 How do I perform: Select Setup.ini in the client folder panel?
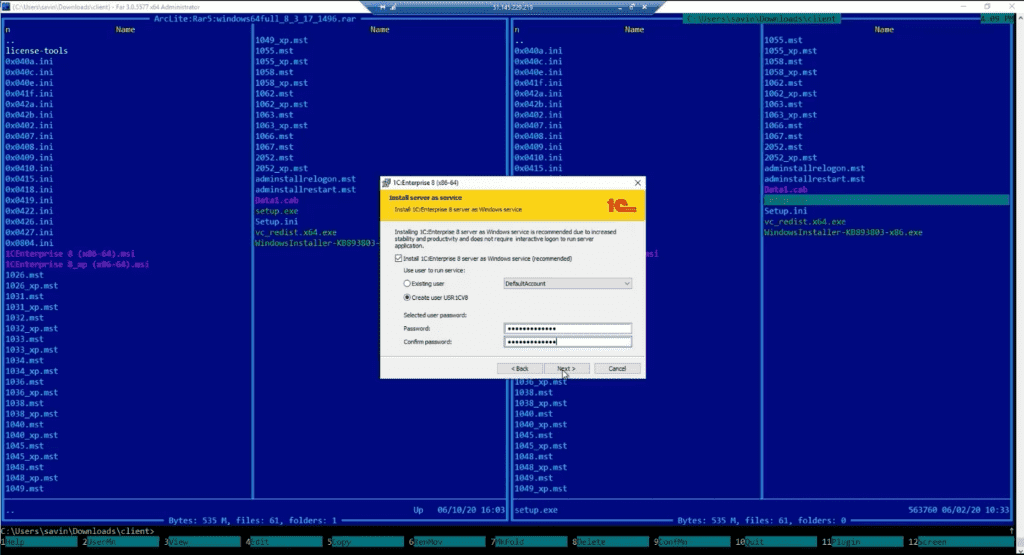pyautogui.click(x=786, y=211)
